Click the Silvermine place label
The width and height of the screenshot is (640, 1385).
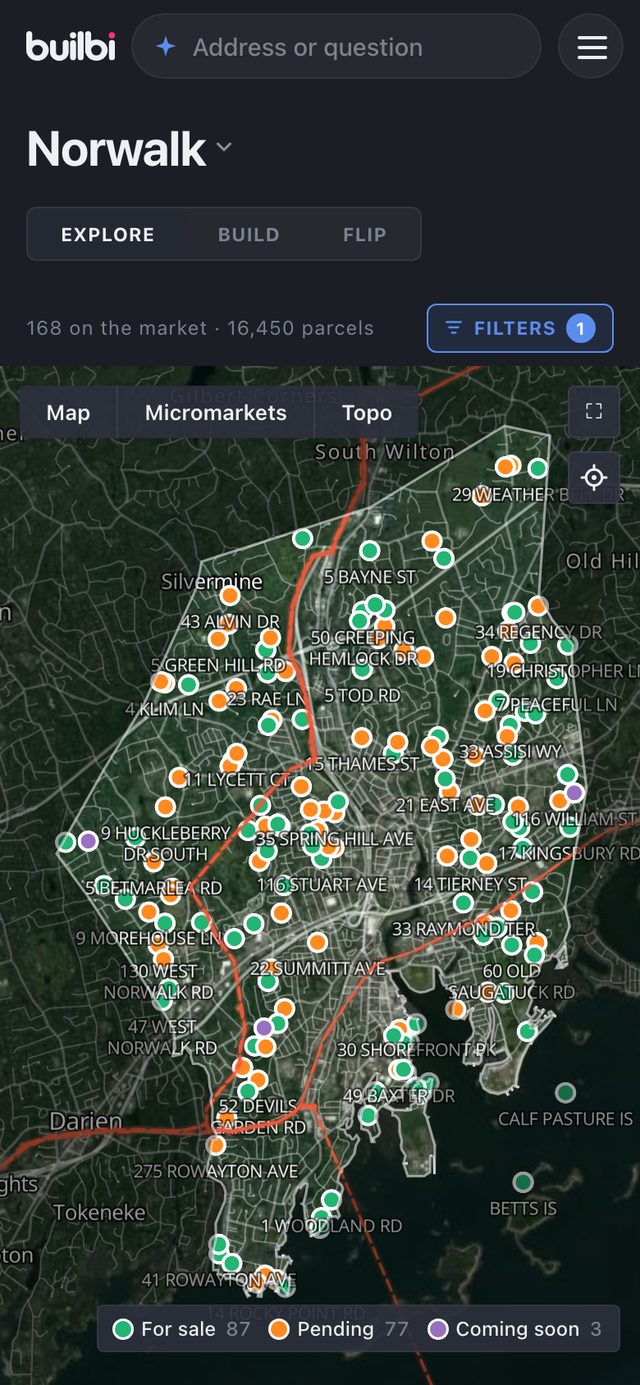coord(212,582)
